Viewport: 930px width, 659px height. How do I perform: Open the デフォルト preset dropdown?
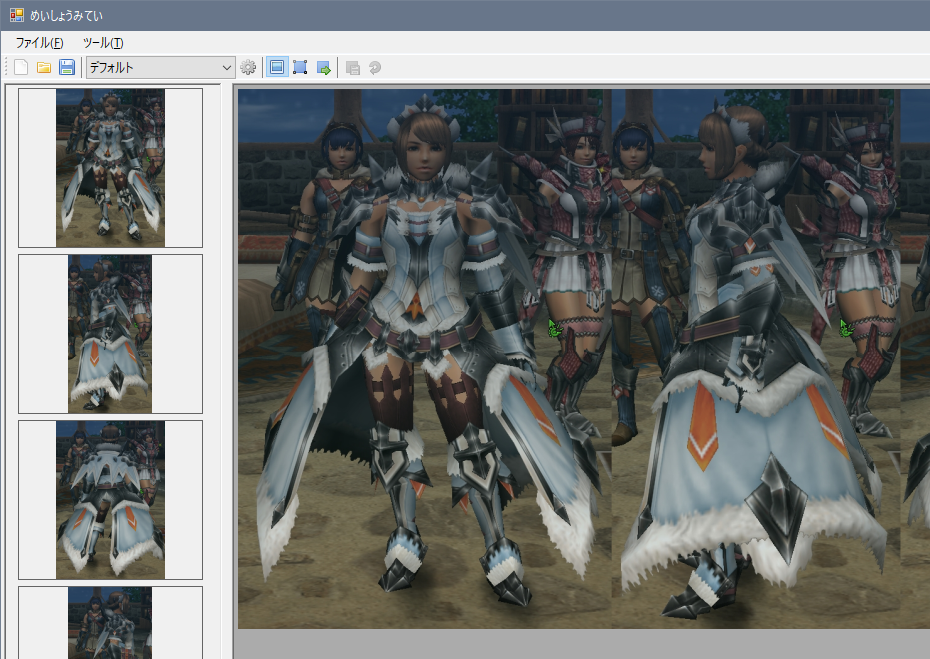pos(161,68)
